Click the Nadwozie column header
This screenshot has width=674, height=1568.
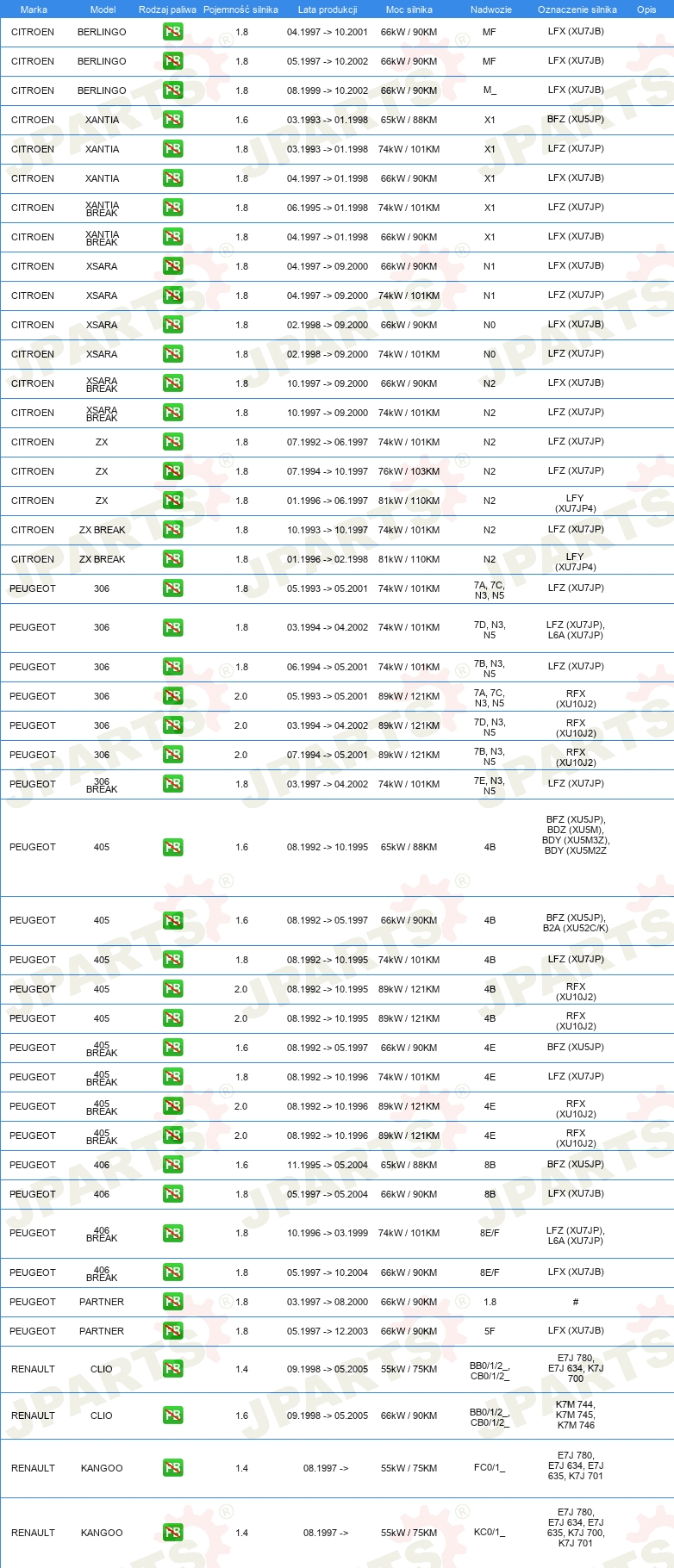[x=491, y=9]
